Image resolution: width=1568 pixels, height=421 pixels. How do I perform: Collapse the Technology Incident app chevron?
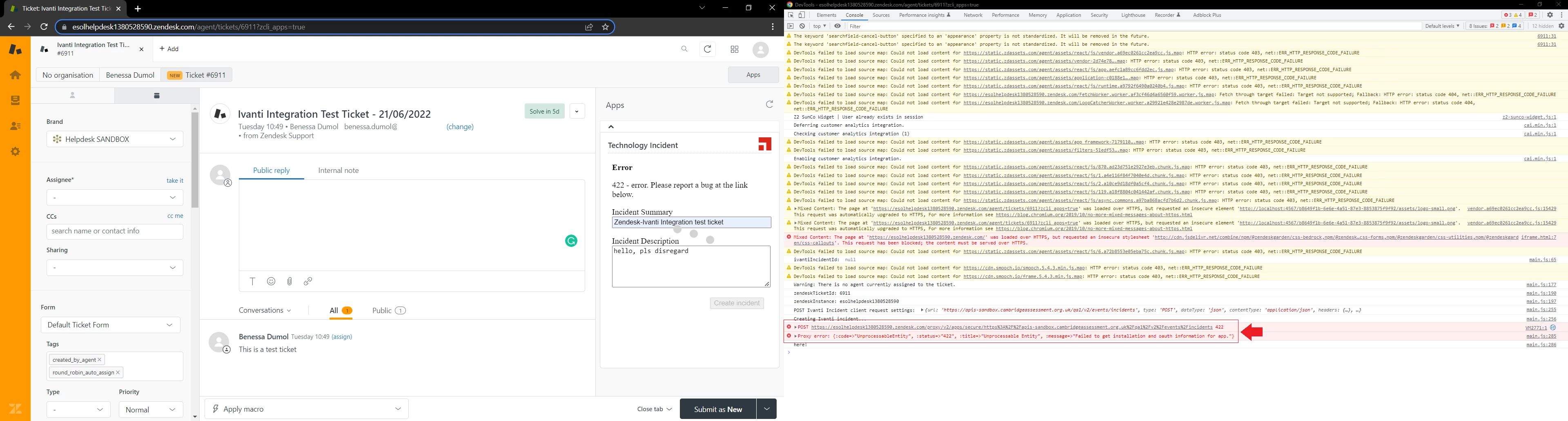(x=611, y=127)
